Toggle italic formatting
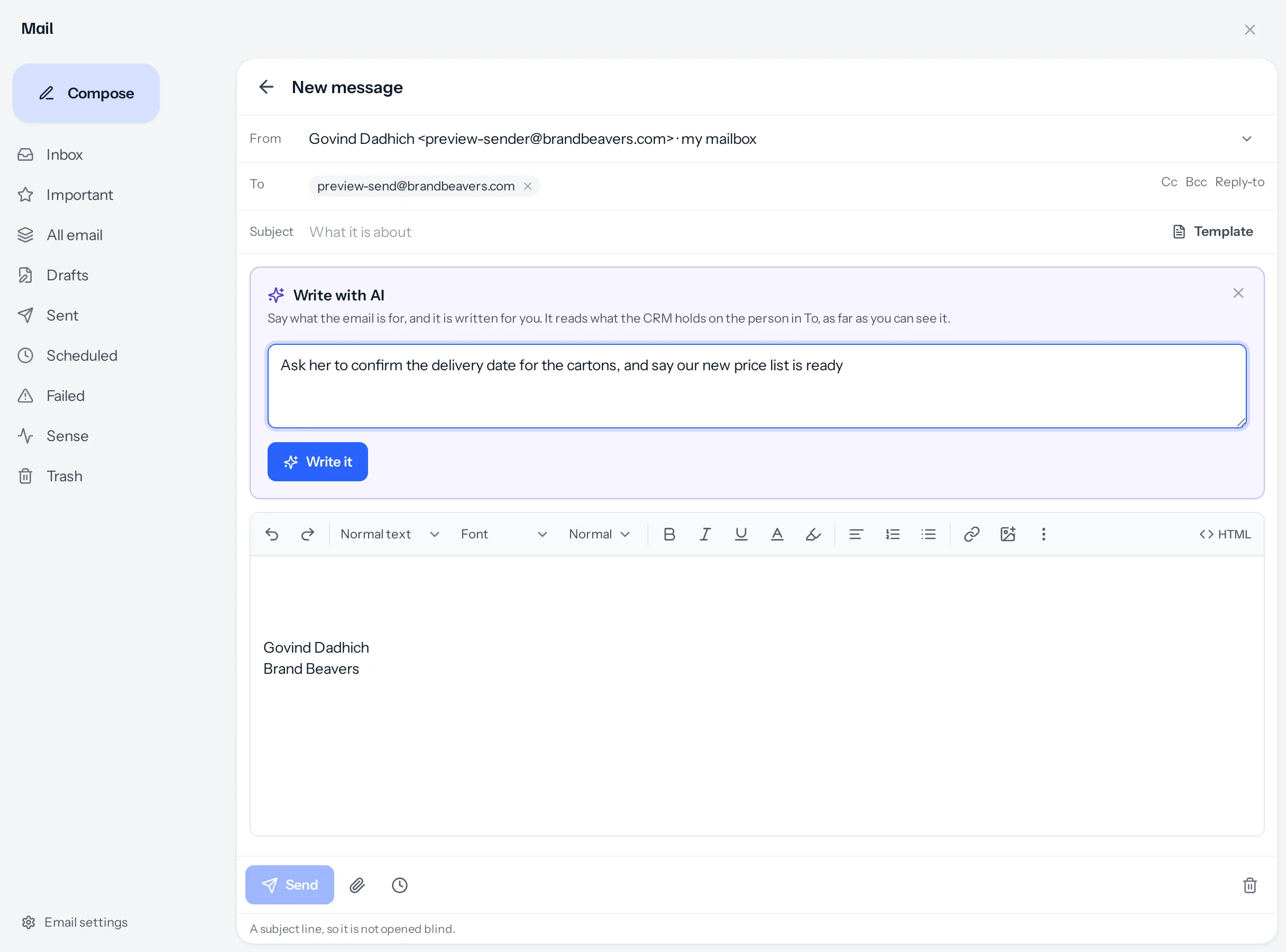Viewport: 1286px width, 952px height. (705, 534)
